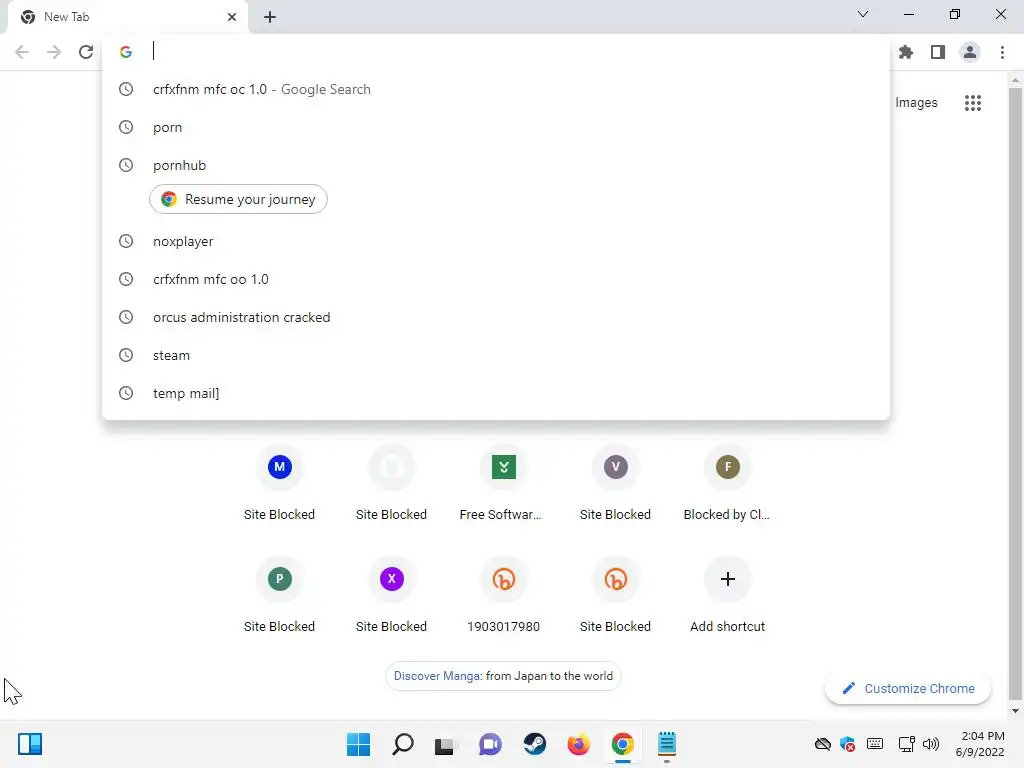
Task: Launch Steam from the taskbar
Action: (535, 744)
